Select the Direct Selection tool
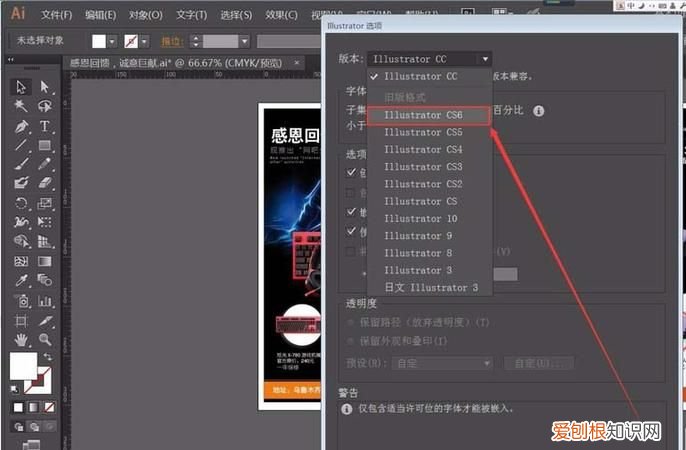The width and height of the screenshot is (686, 450). click(x=45, y=87)
